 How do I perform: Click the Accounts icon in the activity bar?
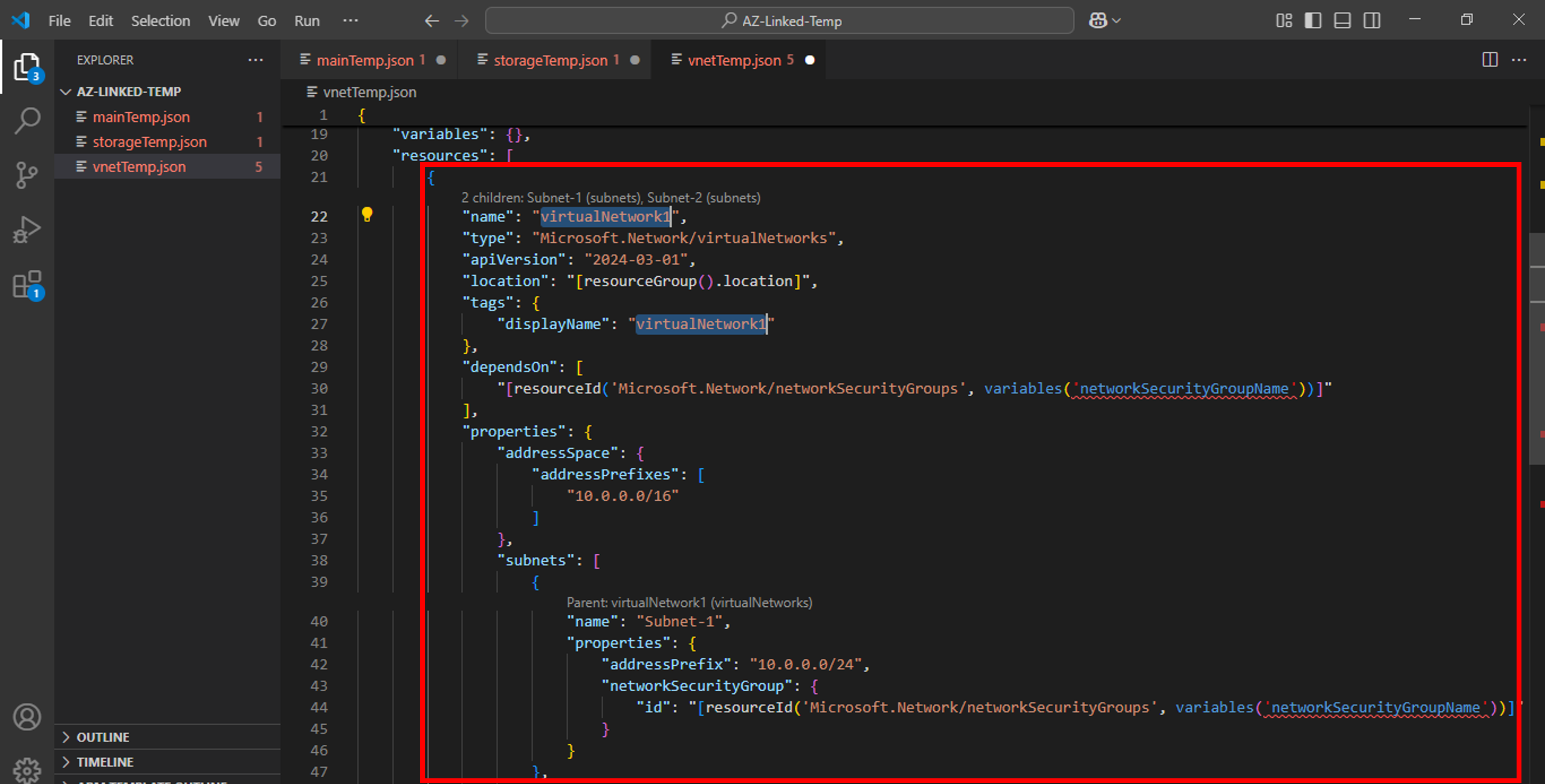point(26,716)
